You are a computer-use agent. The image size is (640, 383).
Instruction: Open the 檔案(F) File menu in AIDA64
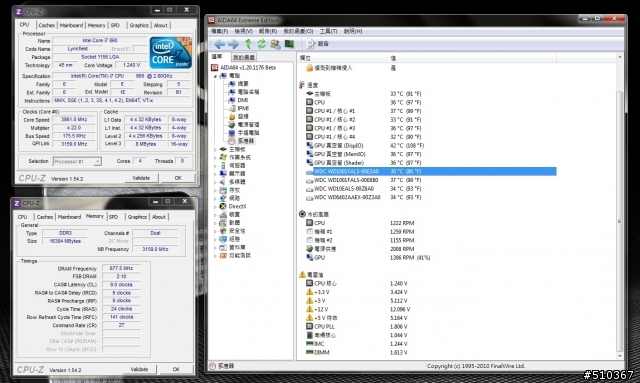pyautogui.click(x=220, y=31)
